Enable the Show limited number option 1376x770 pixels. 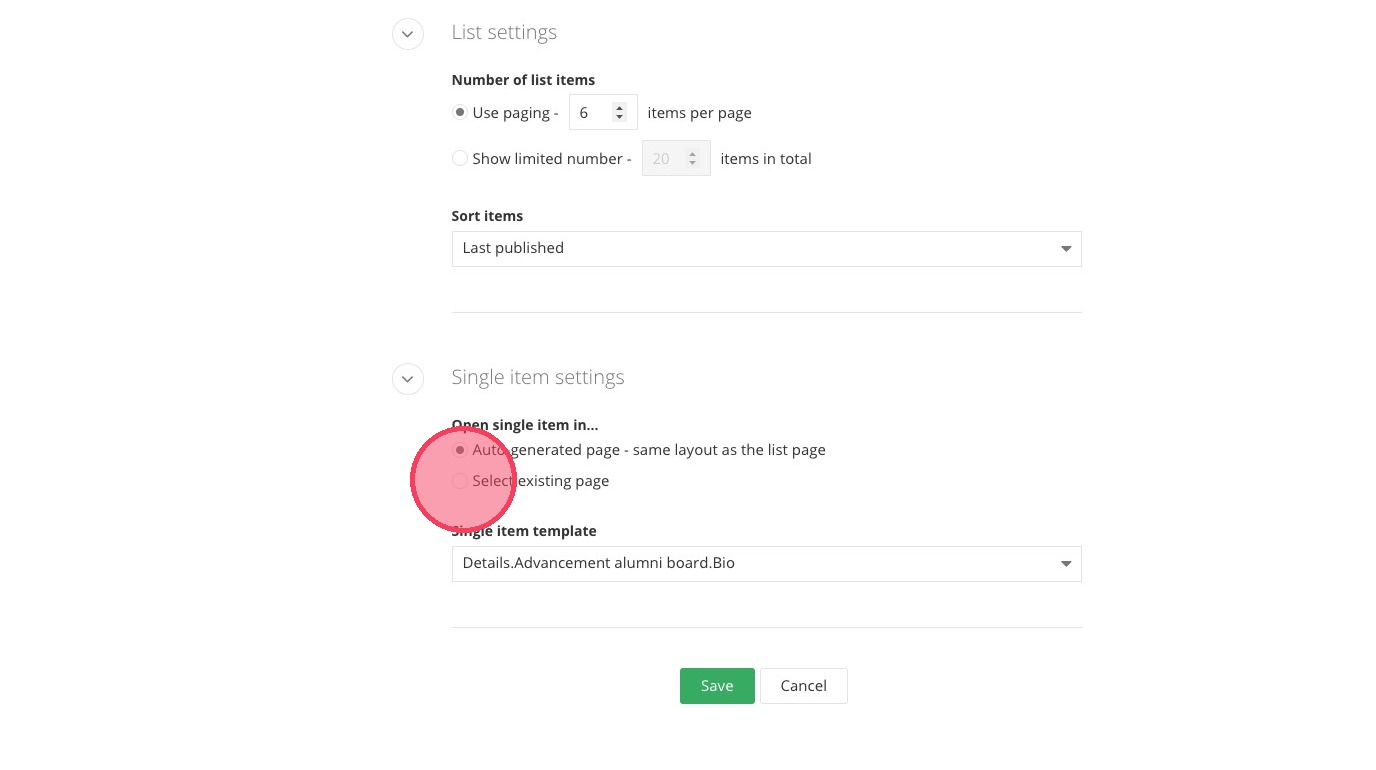point(460,158)
